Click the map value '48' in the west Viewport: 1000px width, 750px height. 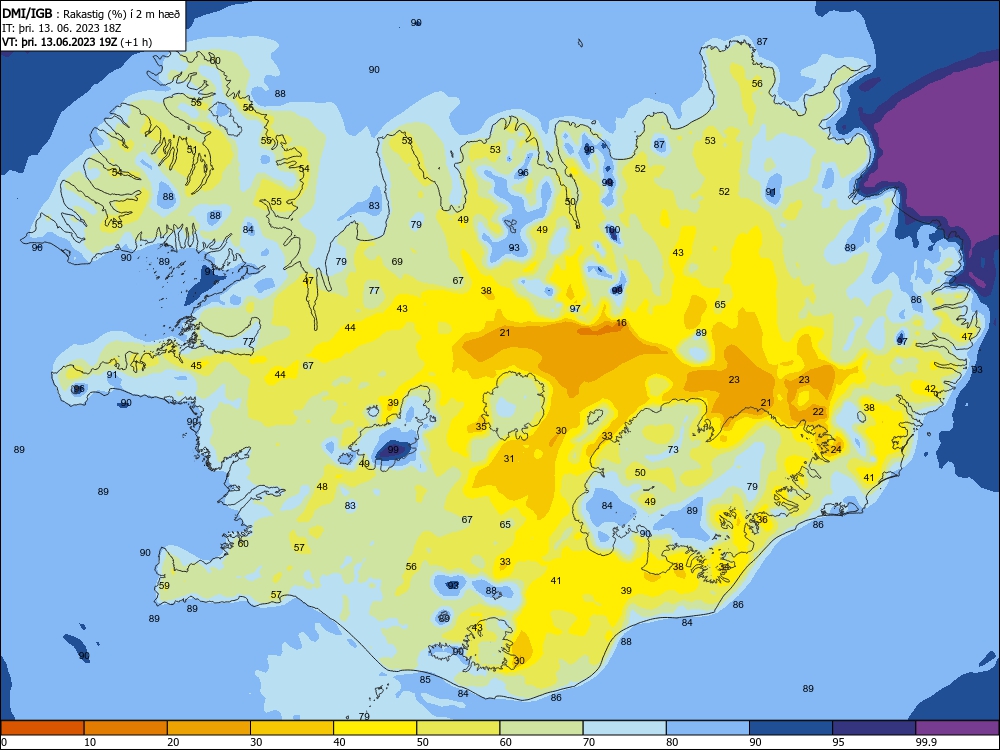[x=322, y=487]
